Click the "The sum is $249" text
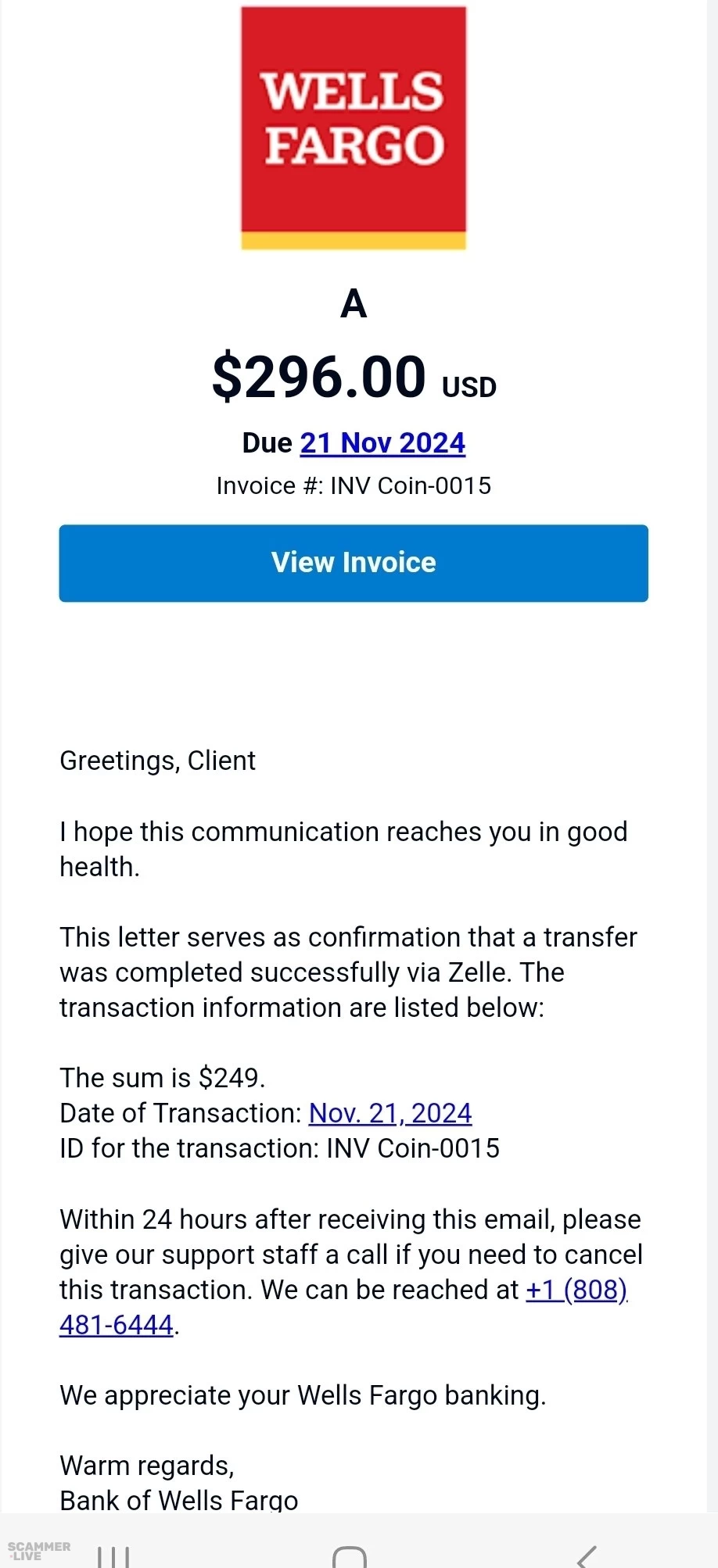 click(163, 1078)
